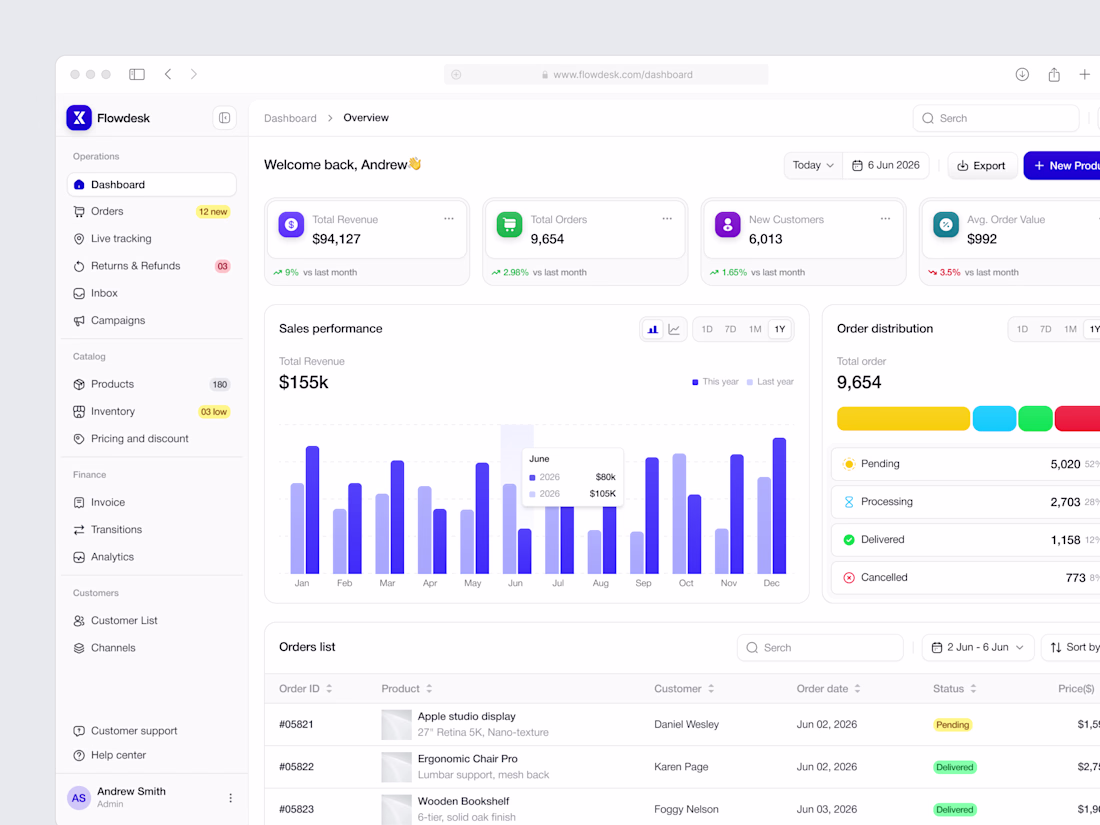Click the Avg. Order Value percent icon
Viewport: 1100px width, 825px height.
pyautogui.click(x=946, y=224)
